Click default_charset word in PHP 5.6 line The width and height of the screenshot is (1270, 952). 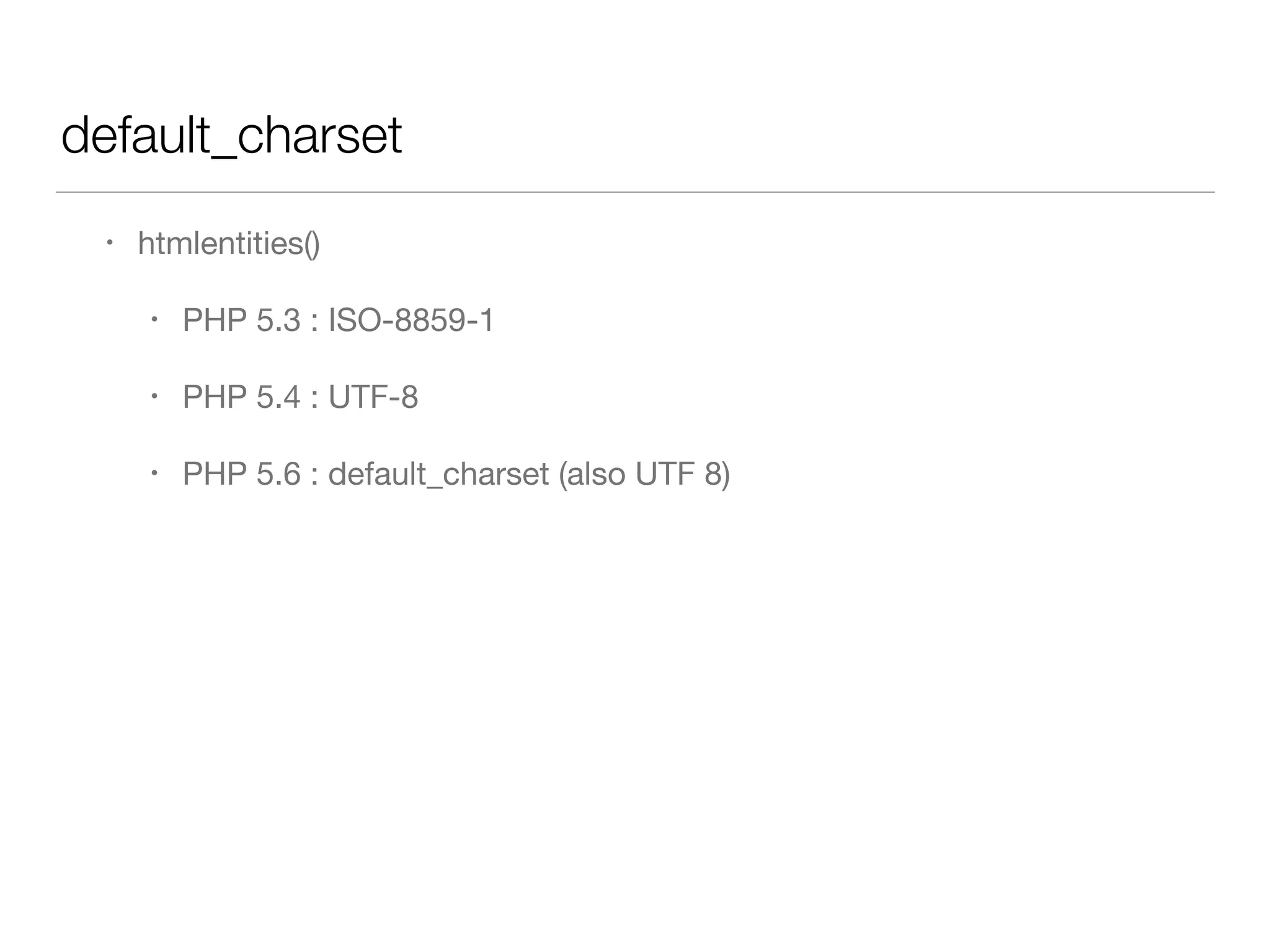(438, 474)
